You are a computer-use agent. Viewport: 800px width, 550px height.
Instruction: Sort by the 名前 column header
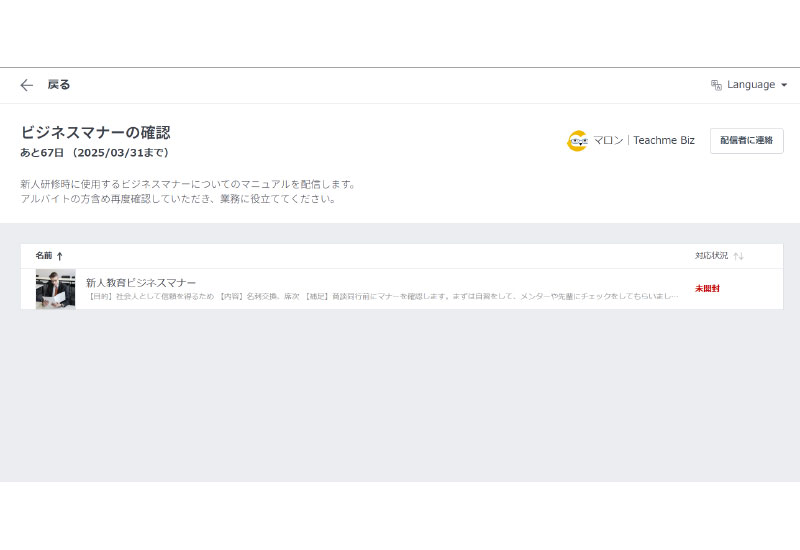pos(43,256)
